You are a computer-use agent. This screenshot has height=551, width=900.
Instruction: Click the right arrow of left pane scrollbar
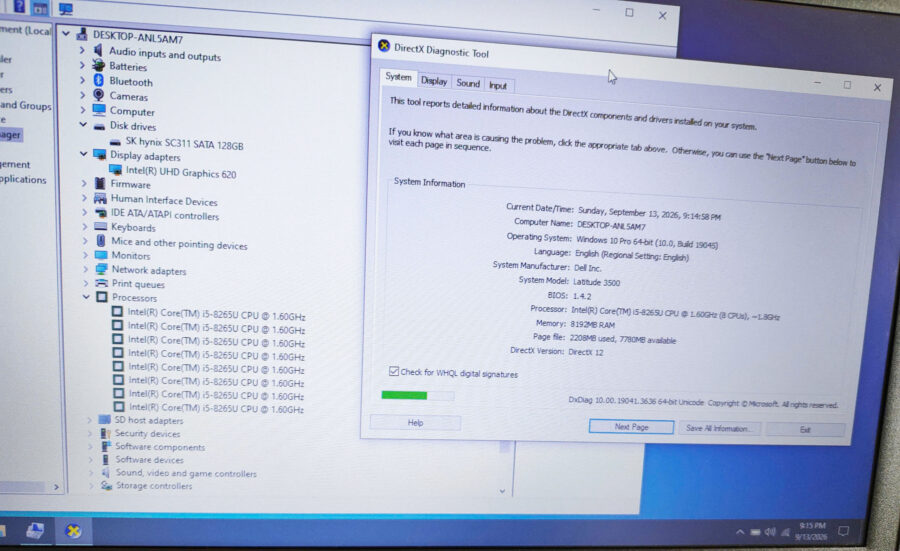[56, 487]
